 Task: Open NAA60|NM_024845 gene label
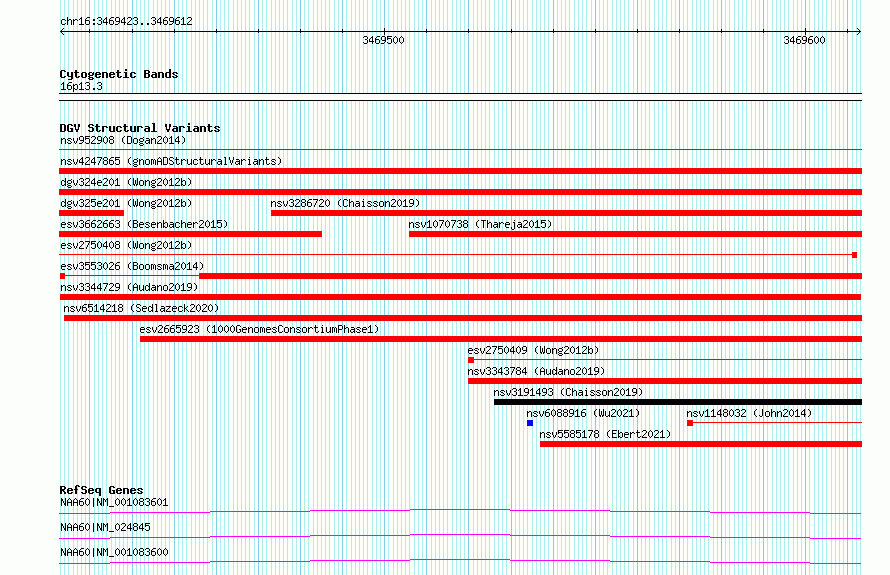(105, 527)
